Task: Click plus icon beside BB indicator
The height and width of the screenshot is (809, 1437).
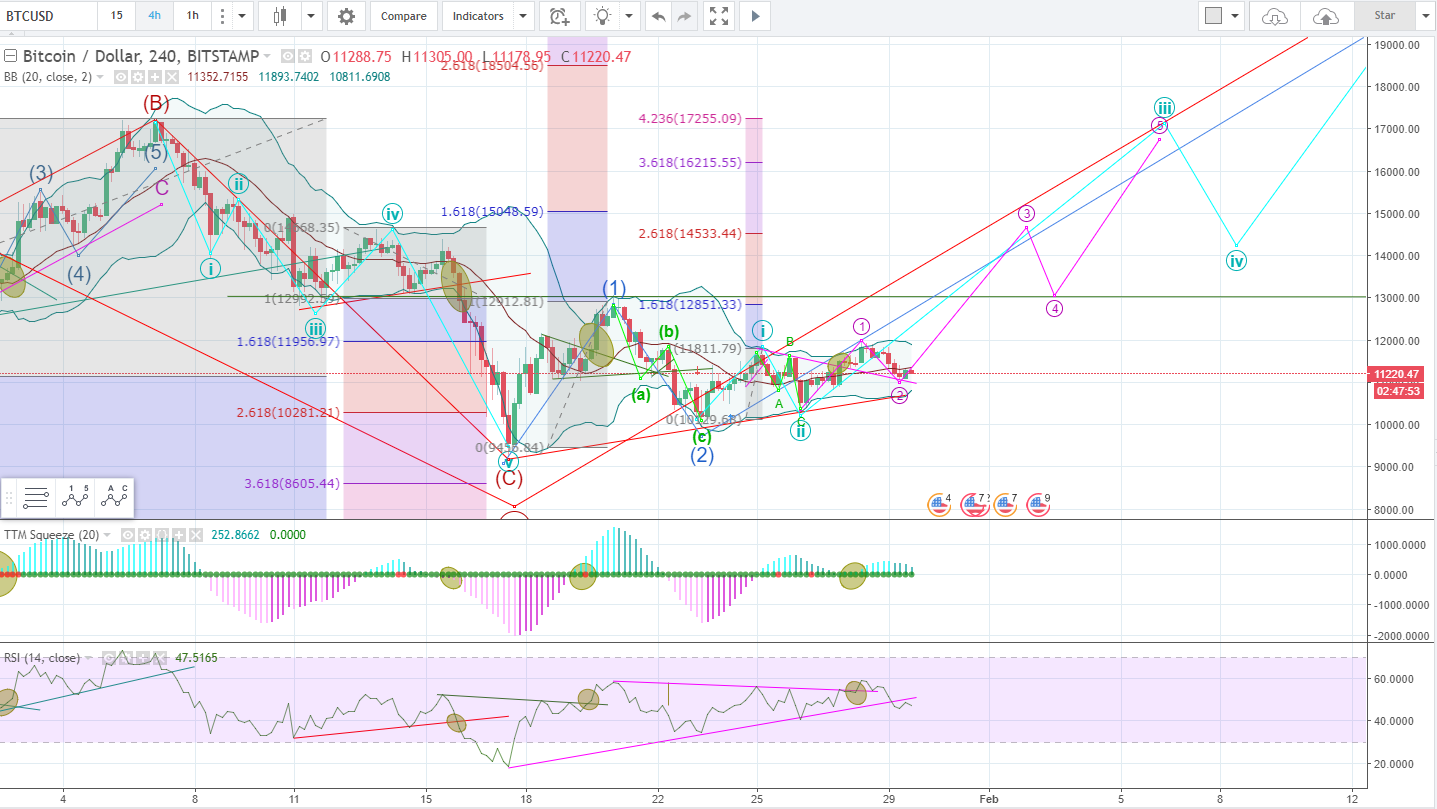Action: tap(154, 77)
